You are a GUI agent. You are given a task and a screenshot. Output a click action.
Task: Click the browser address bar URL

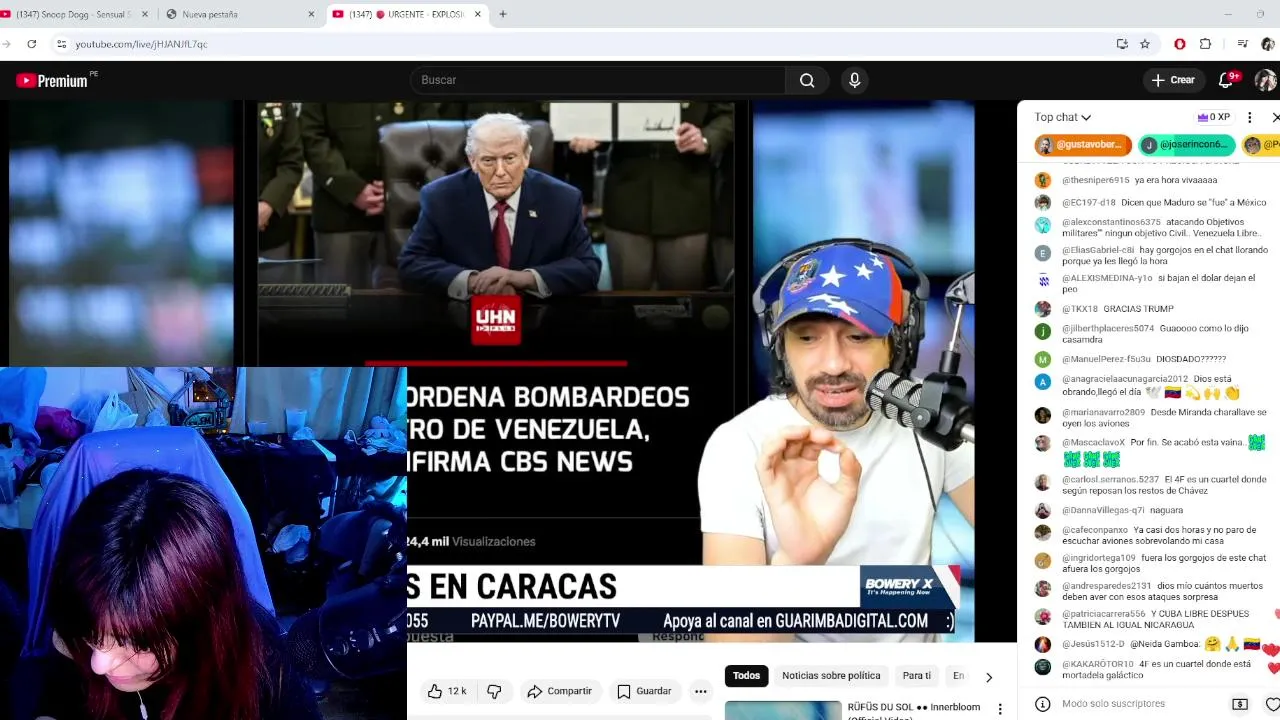pos(141,44)
